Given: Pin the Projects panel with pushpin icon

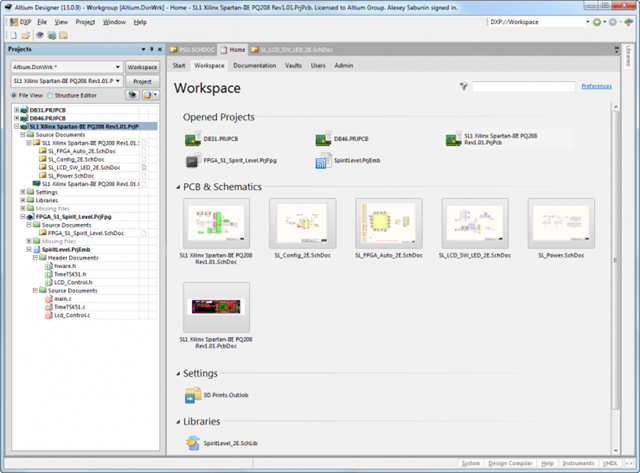Looking at the screenshot, I should tap(151, 49).
